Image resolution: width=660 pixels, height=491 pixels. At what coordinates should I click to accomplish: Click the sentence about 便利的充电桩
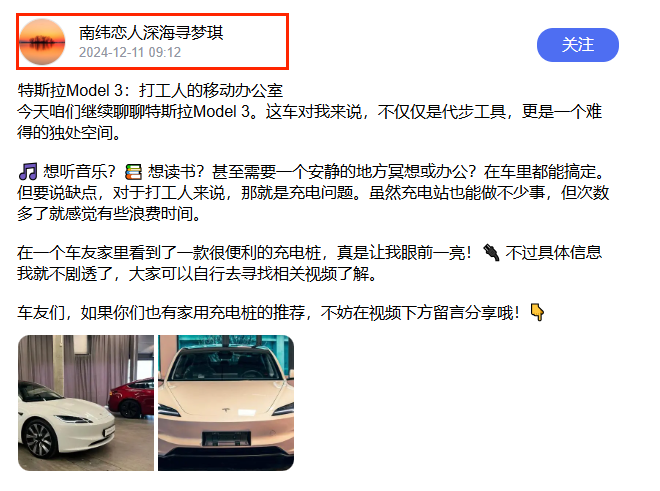[x=244, y=253]
